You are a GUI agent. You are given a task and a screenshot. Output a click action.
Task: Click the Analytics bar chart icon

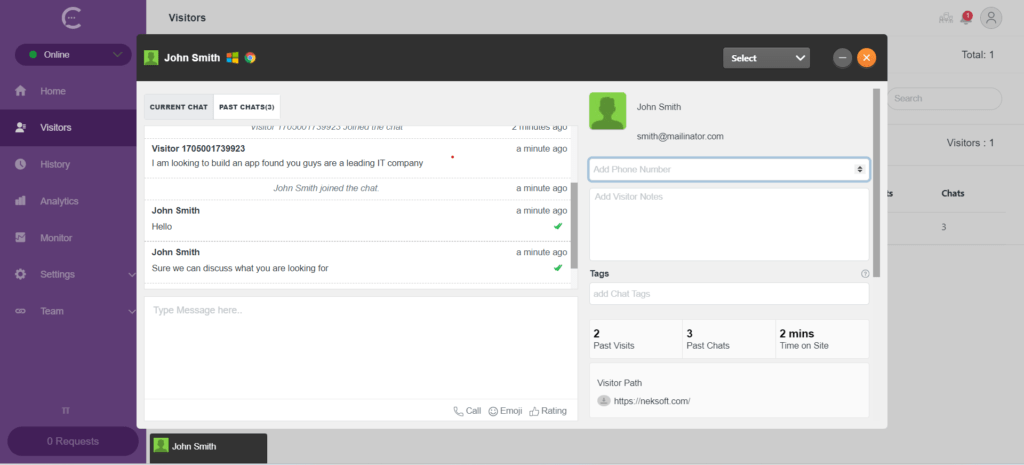pos(20,201)
